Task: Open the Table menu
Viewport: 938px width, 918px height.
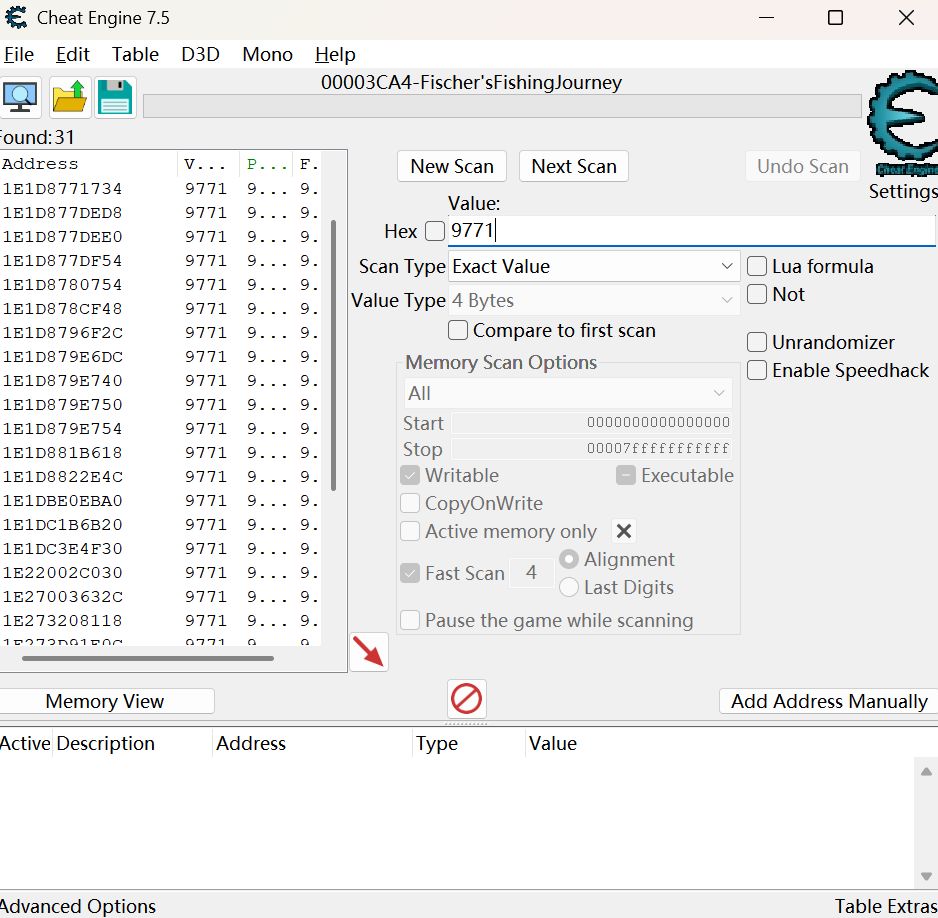Action: [135, 54]
